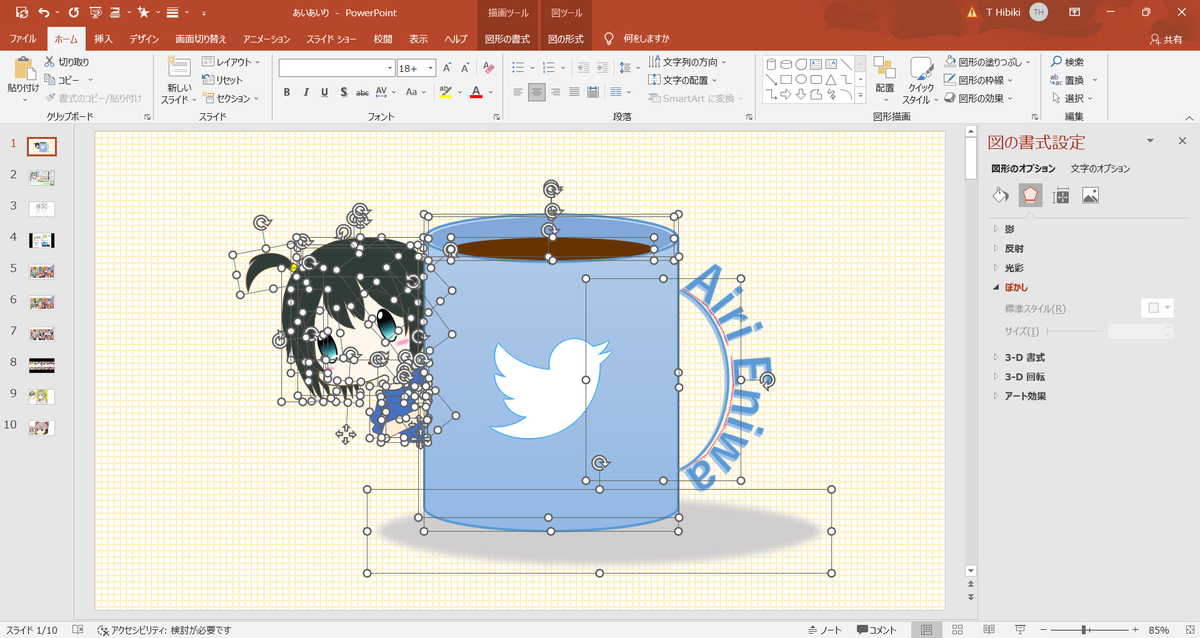Click the Paste (貼り付け) clipboard icon
The height and width of the screenshot is (638, 1200).
(x=23, y=68)
